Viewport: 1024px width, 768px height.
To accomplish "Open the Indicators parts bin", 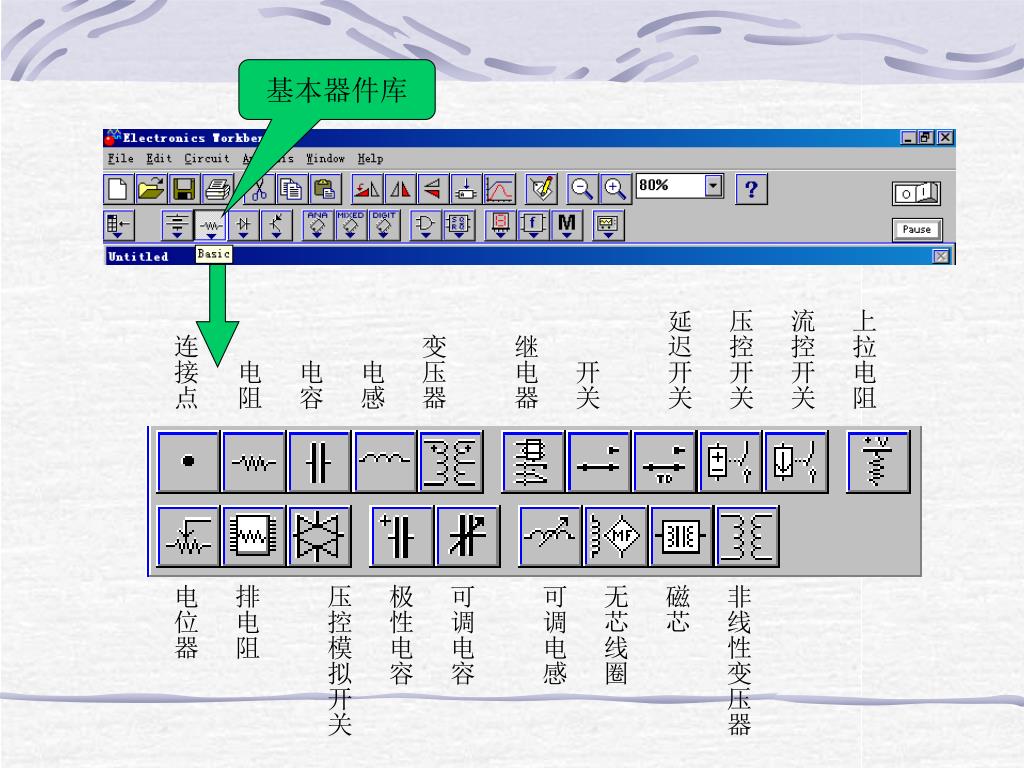I will (x=501, y=225).
